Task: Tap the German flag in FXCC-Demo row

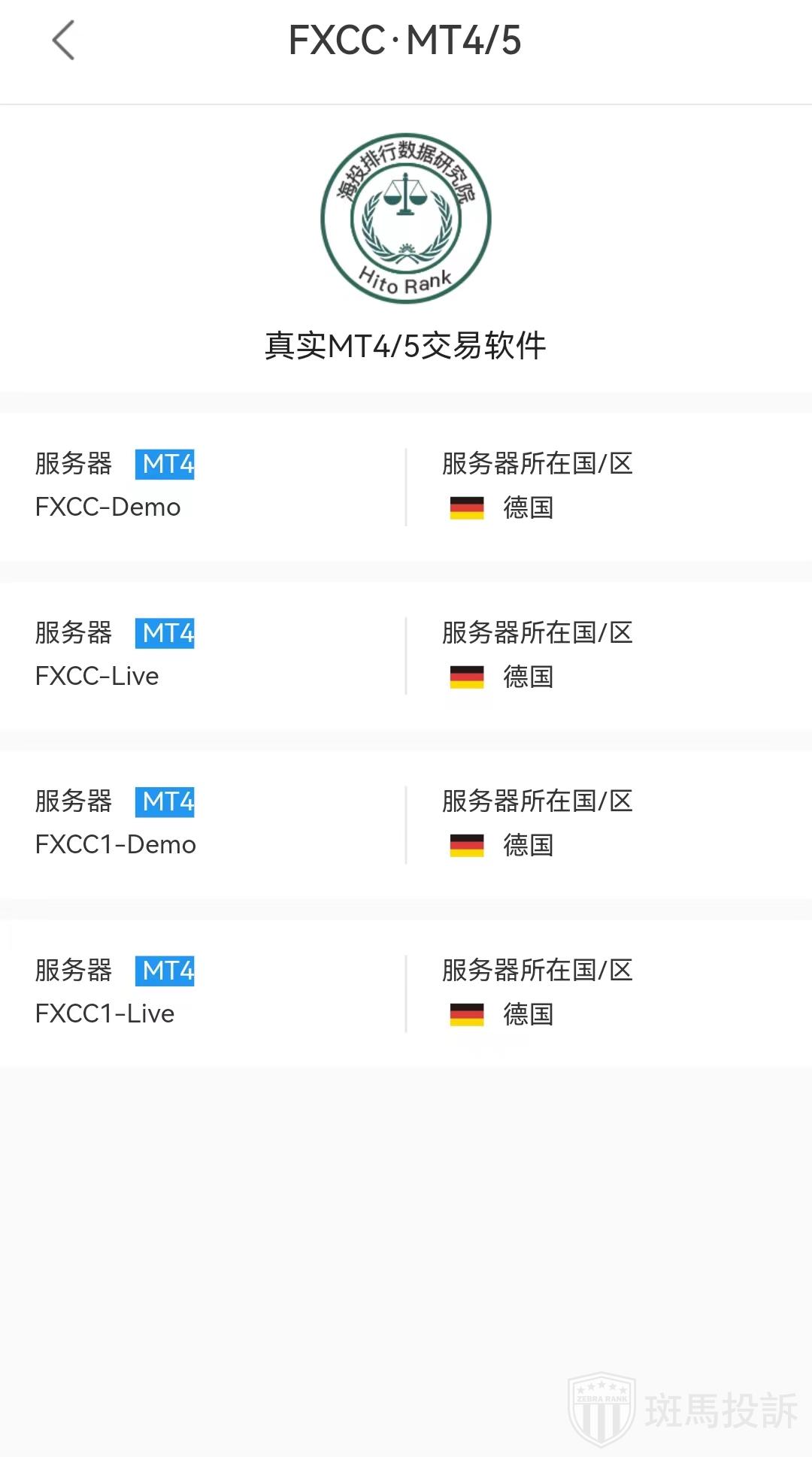Action: click(x=467, y=508)
